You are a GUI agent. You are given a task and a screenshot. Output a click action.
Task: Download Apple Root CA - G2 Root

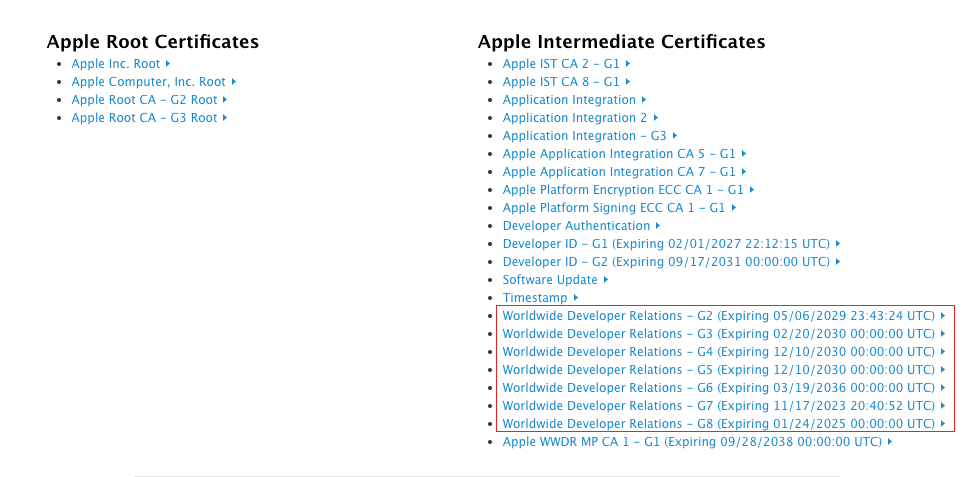[x=149, y=100]
